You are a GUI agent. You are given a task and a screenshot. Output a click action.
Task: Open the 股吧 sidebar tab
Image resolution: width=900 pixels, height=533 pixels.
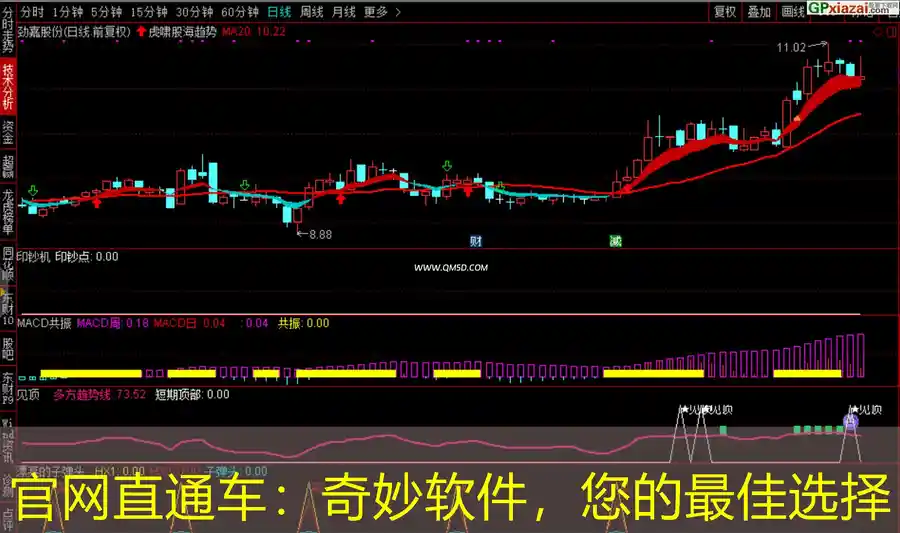[x=7, y=349]
